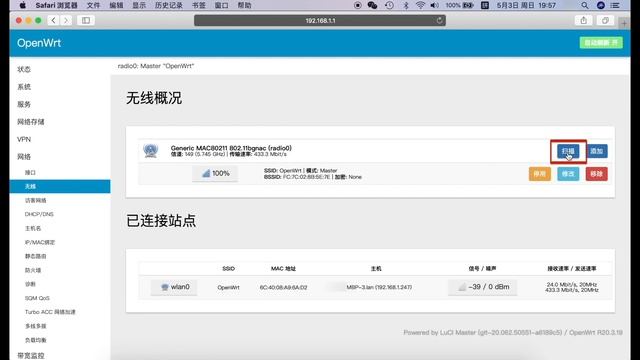This screenshot has height=360, width=640.
Task: Open a new tab with plus button
Action: coord(624,23)
